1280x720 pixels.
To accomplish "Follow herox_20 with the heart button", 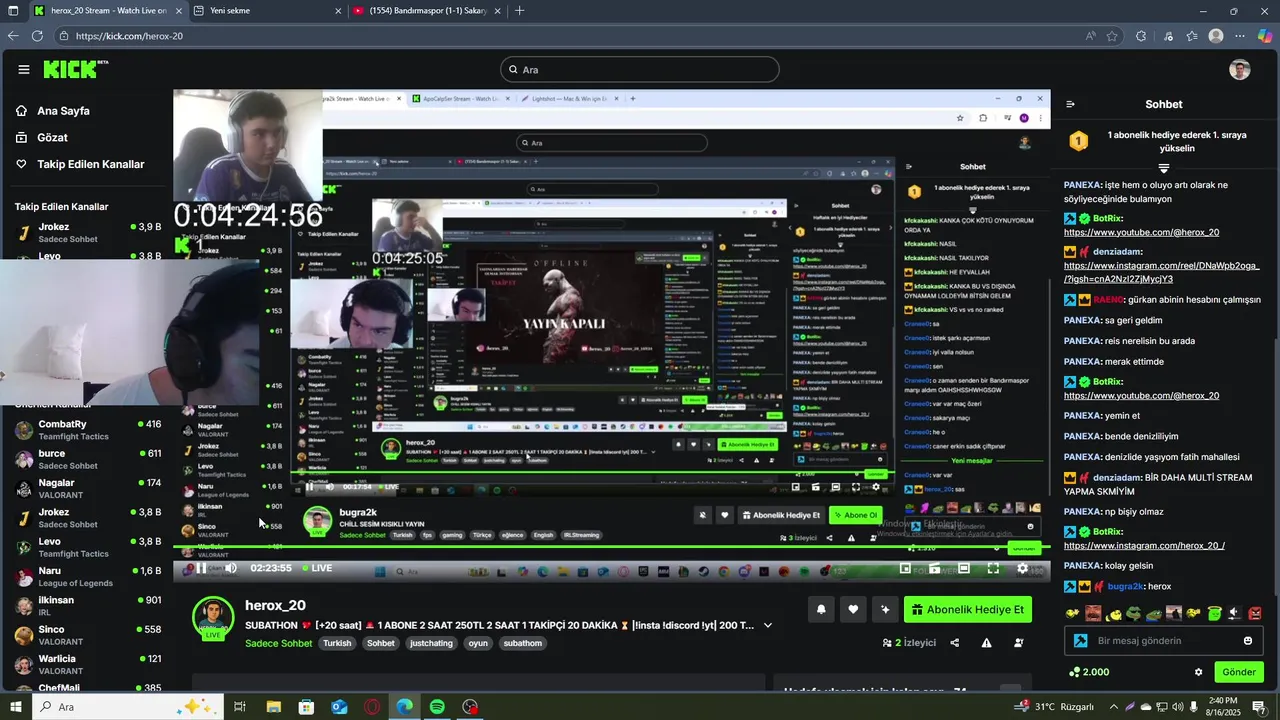I will (853, 609).
